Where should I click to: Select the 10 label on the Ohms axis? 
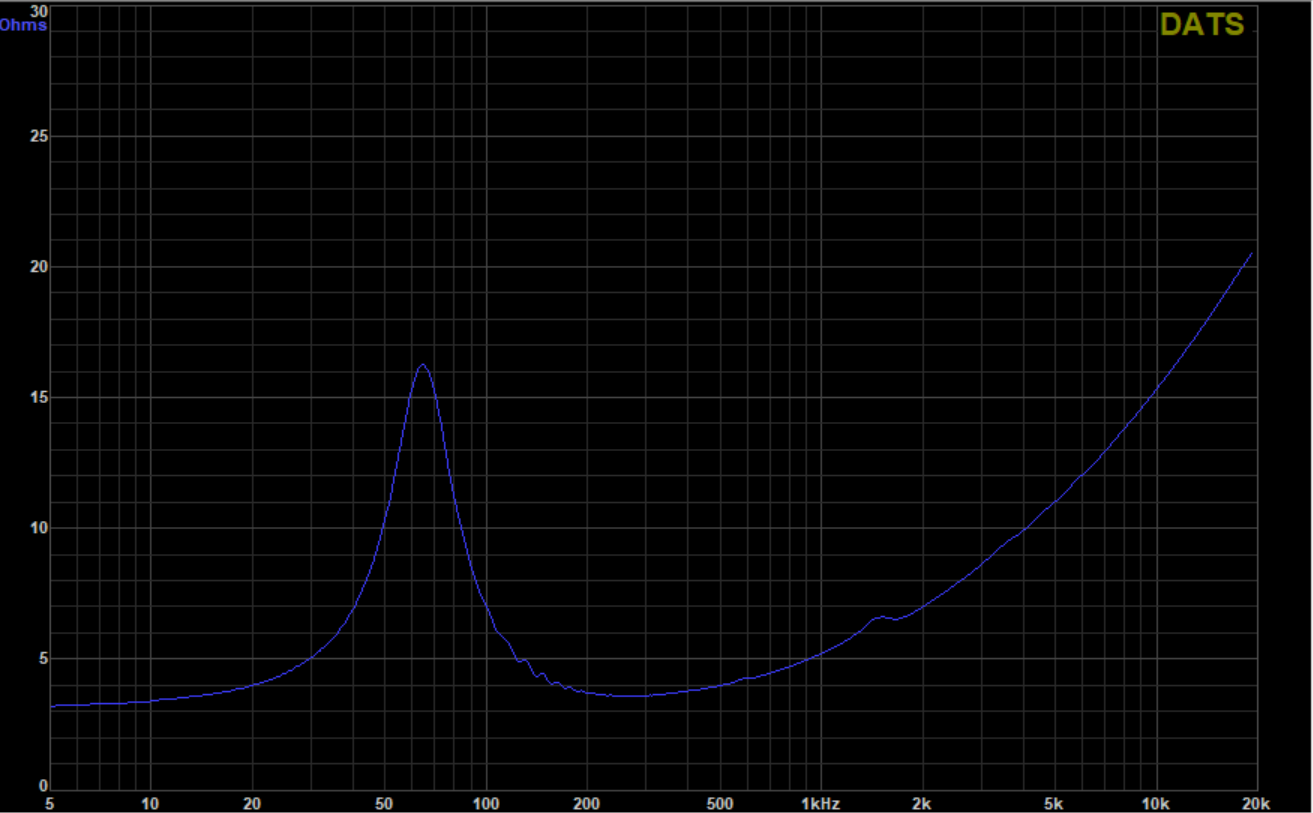(38, 528)
